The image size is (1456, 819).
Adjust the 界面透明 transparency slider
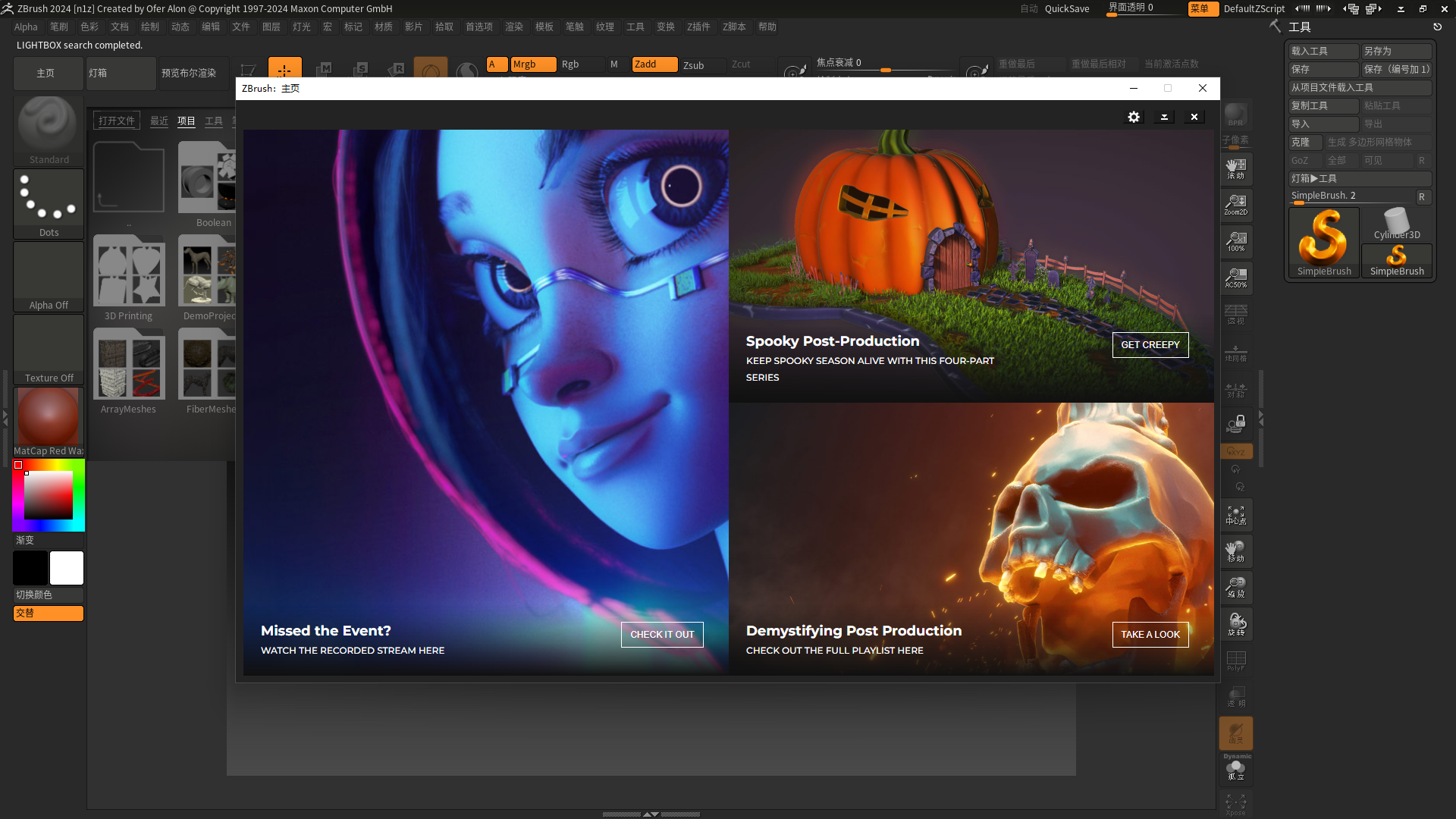click(x=1145, y=8)
